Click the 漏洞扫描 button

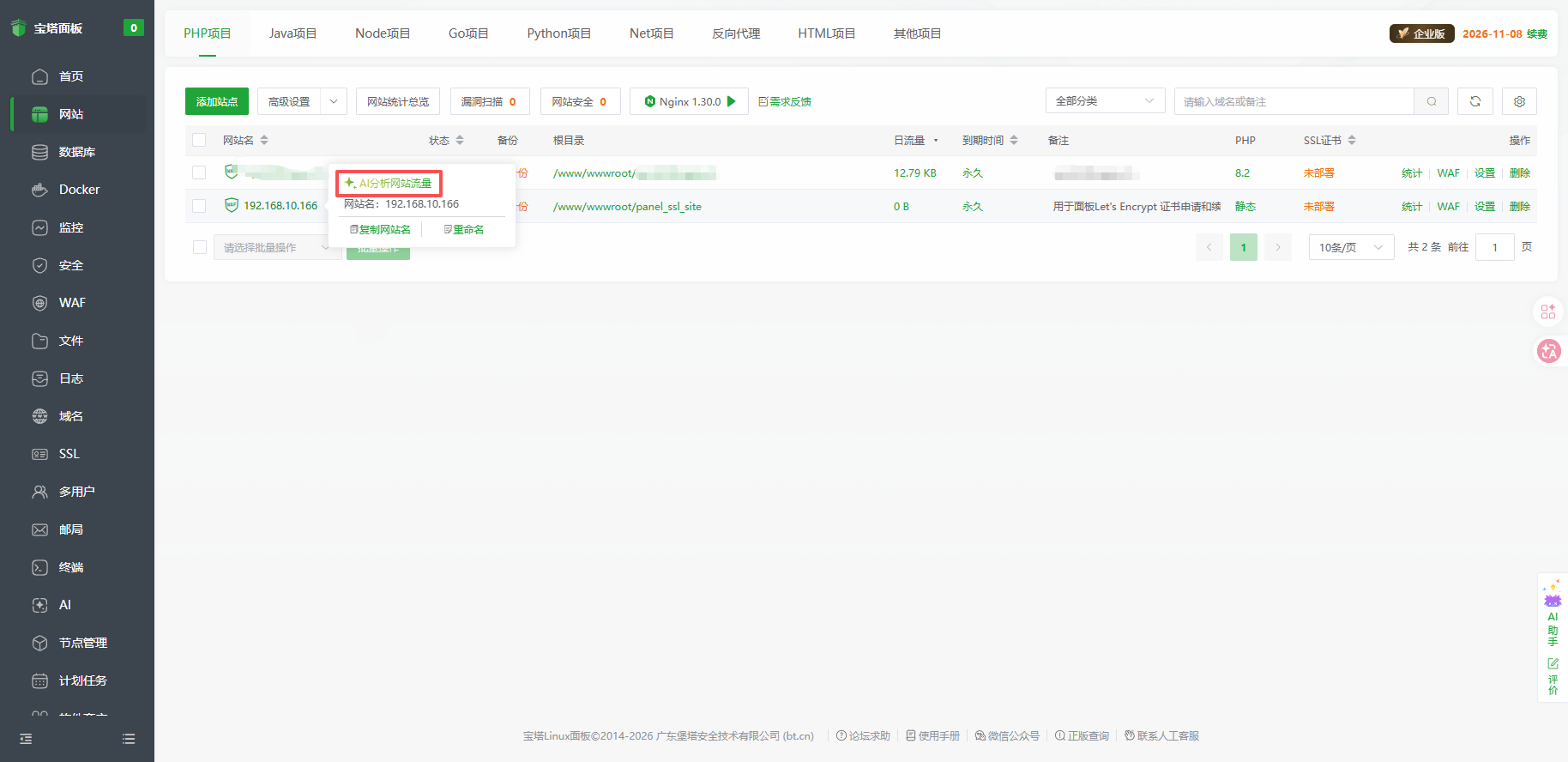tap(490, 101)
